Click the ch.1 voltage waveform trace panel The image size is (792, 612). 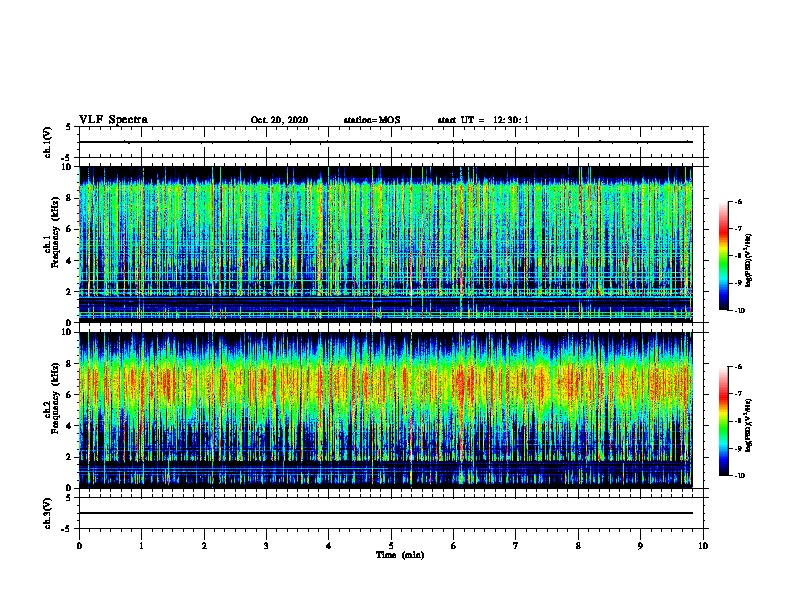(391, 142)
